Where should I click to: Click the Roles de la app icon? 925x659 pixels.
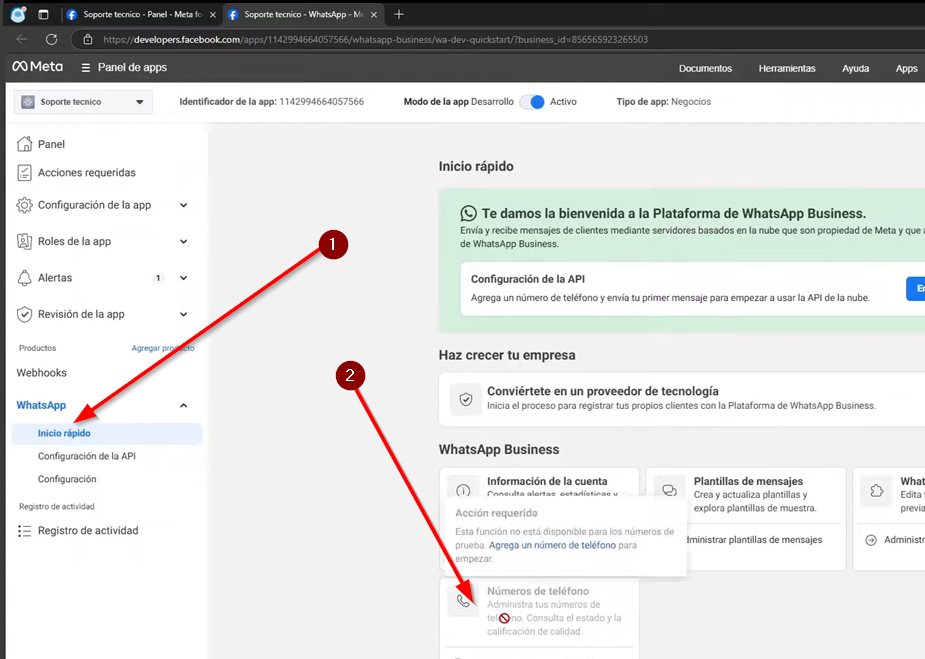[24, 241]
